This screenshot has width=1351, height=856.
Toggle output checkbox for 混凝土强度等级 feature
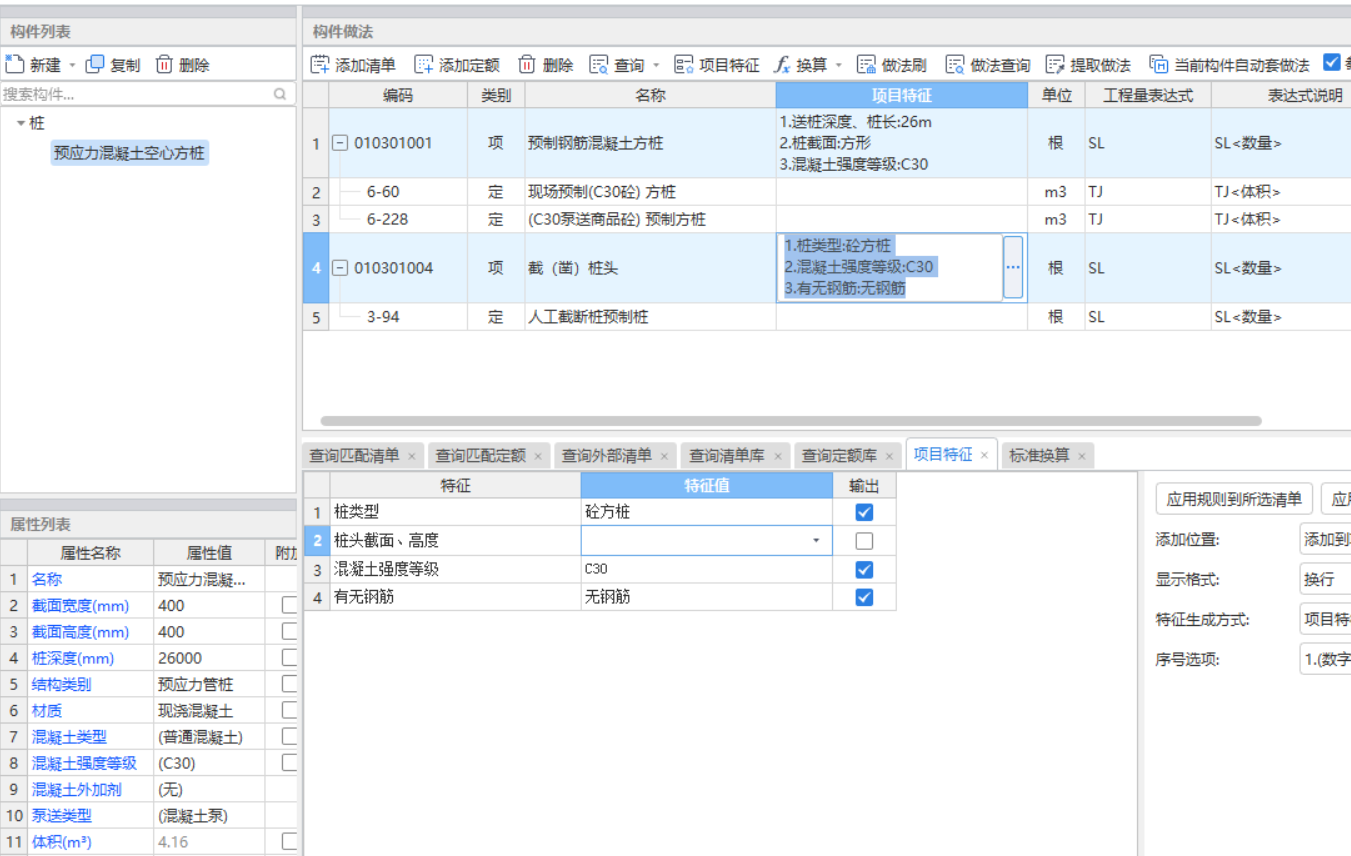tap(864, 569)
